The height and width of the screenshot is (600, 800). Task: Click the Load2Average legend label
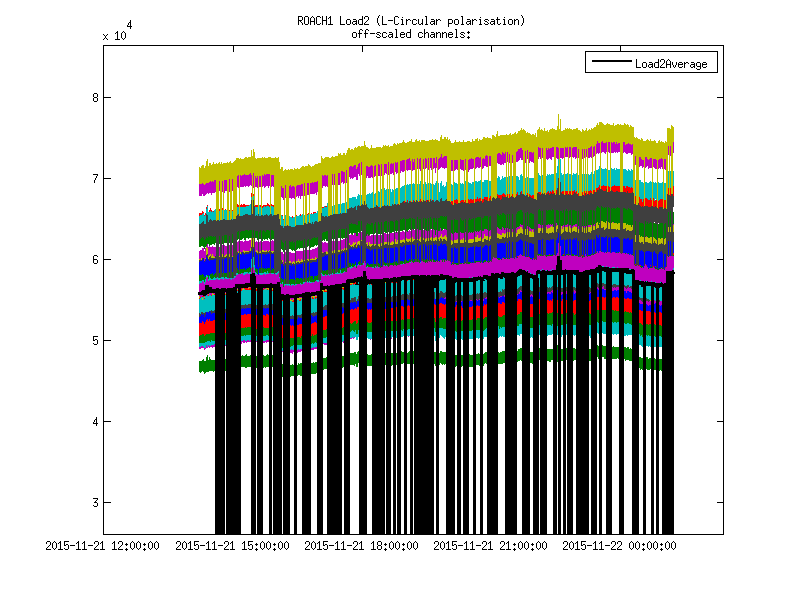click(x=670, y=64)
